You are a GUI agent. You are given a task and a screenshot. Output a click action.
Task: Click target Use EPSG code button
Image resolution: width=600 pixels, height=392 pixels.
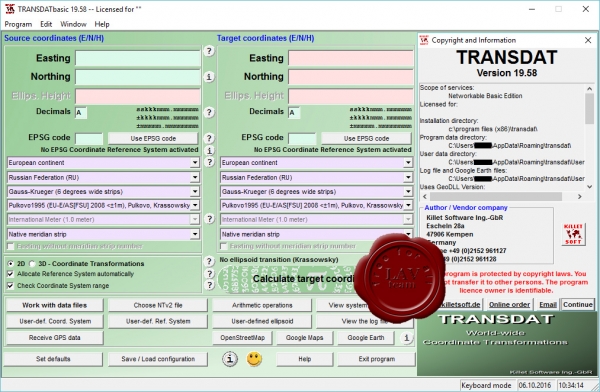366,139
